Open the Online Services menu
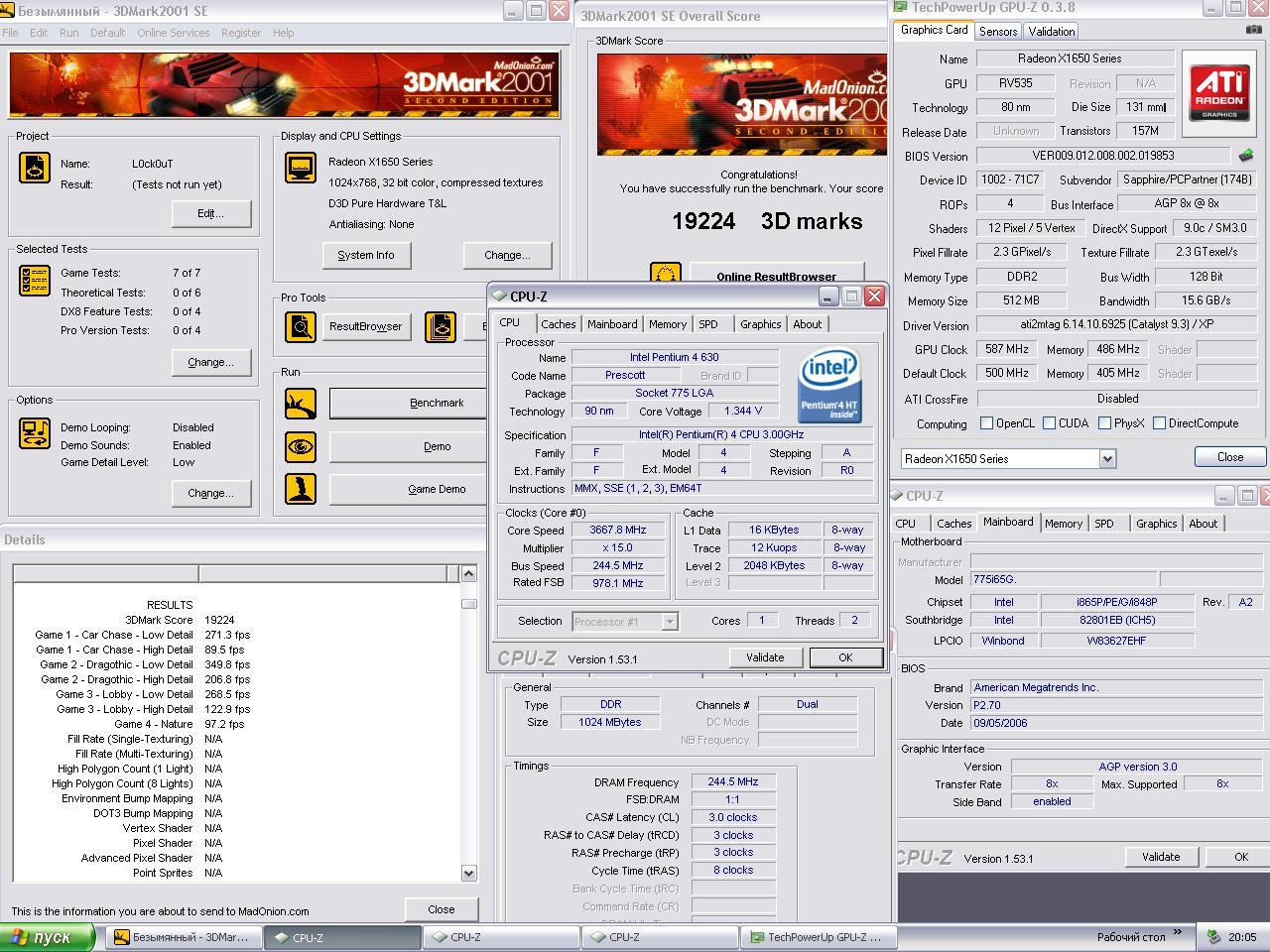 (173, 33)
